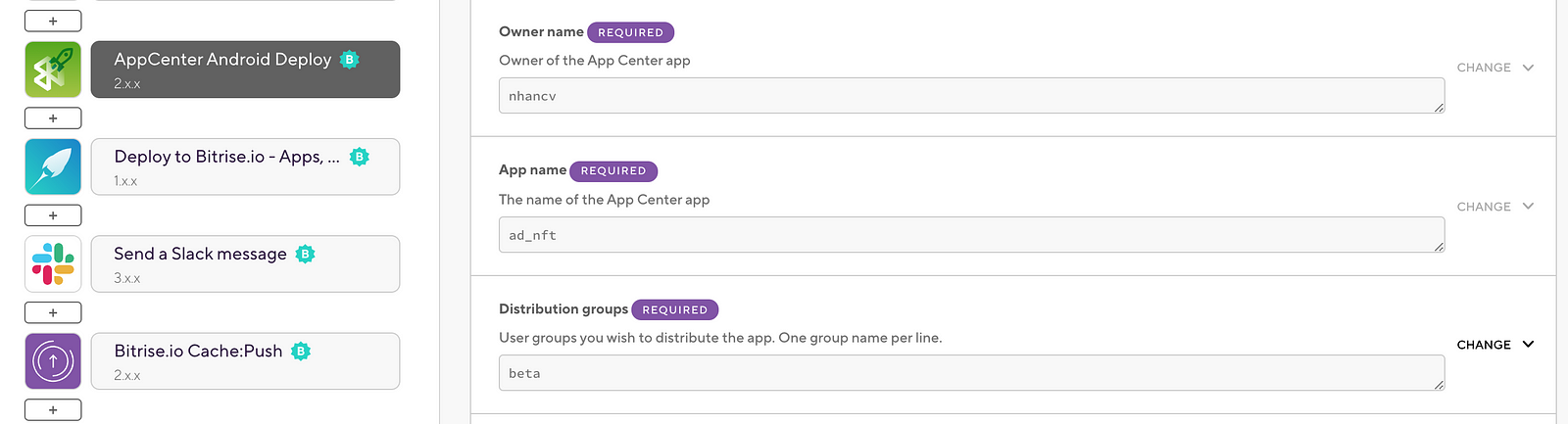This screenshot has width=1568, height=424.
Task: Add a step above AppCenter Android Deploy
Action: click(x=53, y=21)
